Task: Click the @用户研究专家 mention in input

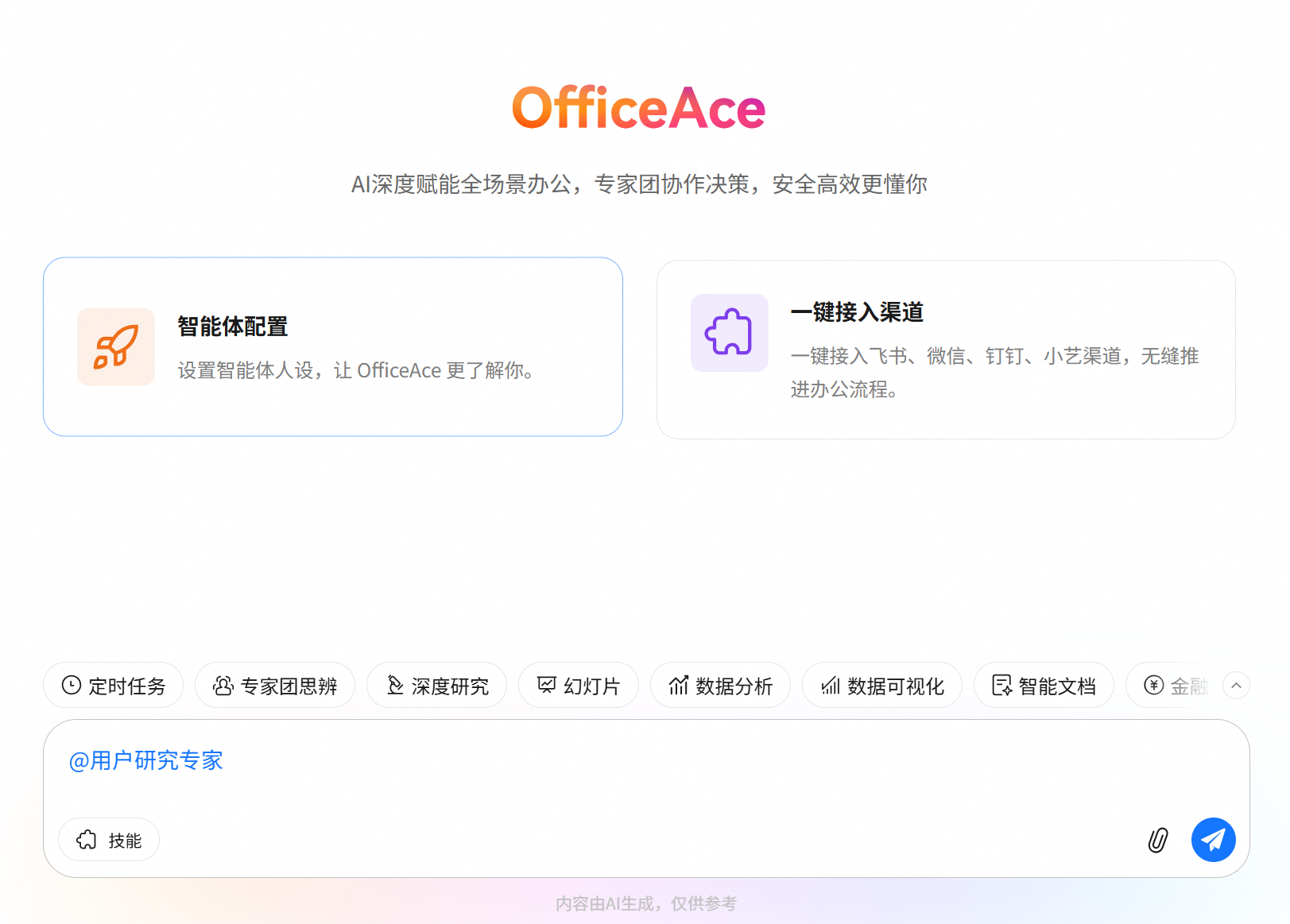Action: click(x=146, y=760)
